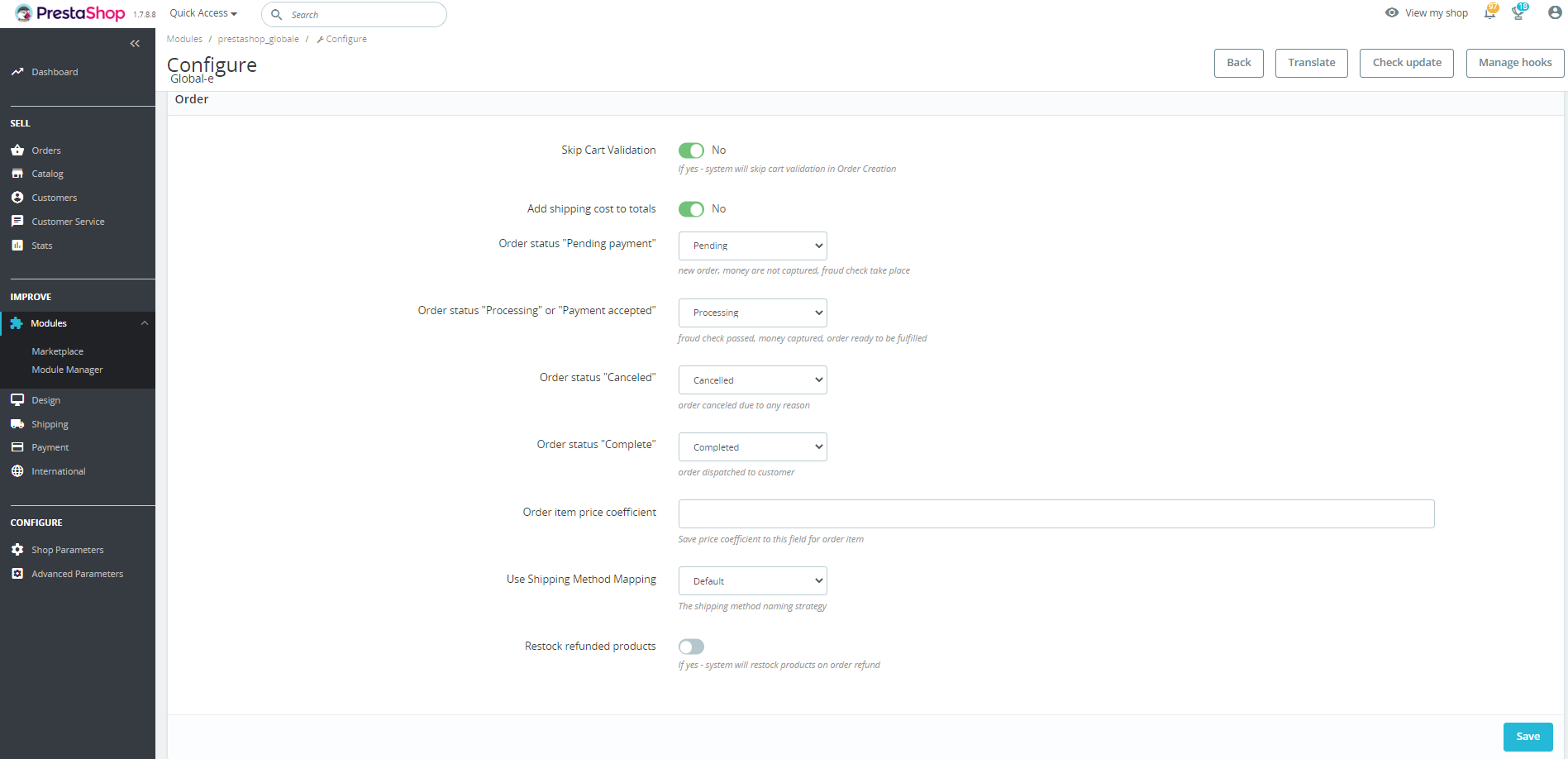Open the Order status Canceled dropdown
1568x759 pixels.
tap(751, 379)
